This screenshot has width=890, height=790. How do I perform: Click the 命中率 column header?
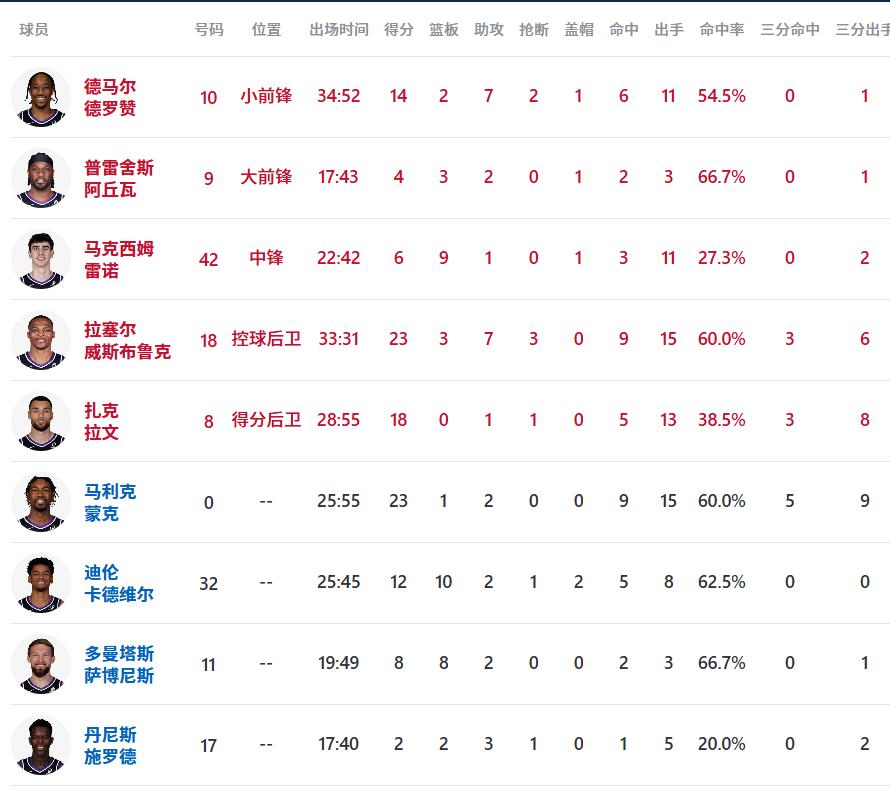[x=722, y=30]
